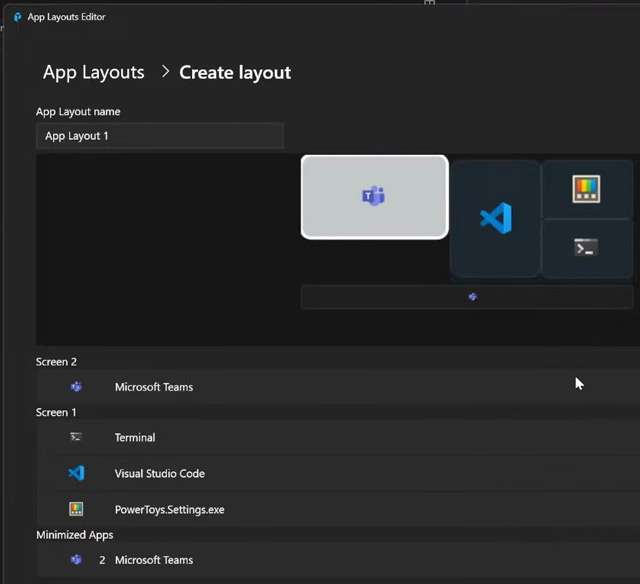Click the PowerToys icon in the preview tile
This screenshot has height=584, width=640.
tap(586, 188)
